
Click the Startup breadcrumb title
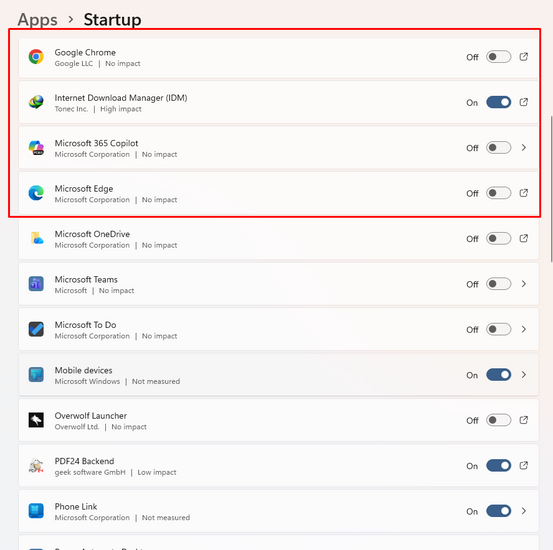pyautogui.click(x=113, y=20)
